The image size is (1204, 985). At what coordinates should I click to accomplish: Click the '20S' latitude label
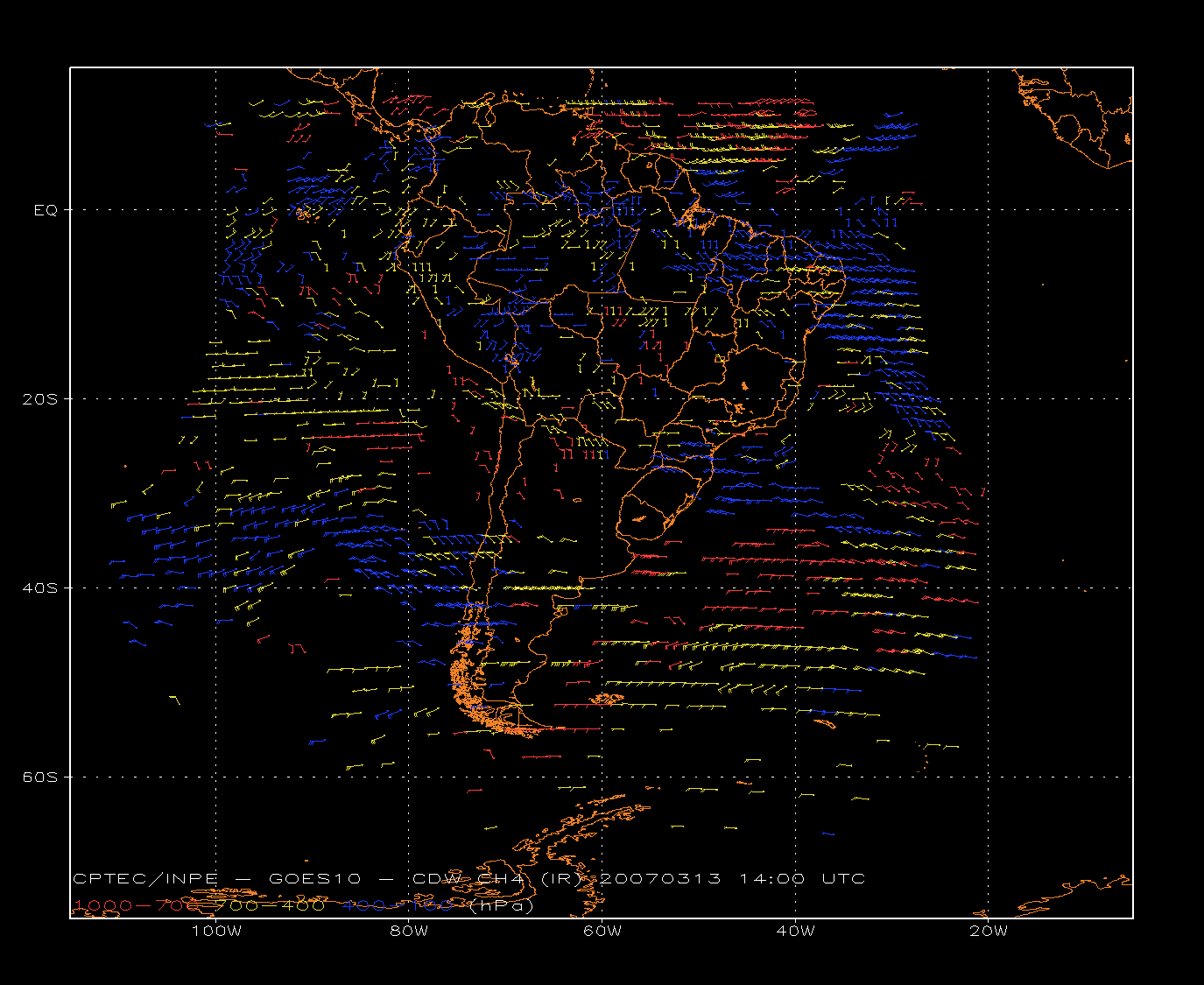tap(41, 399)
